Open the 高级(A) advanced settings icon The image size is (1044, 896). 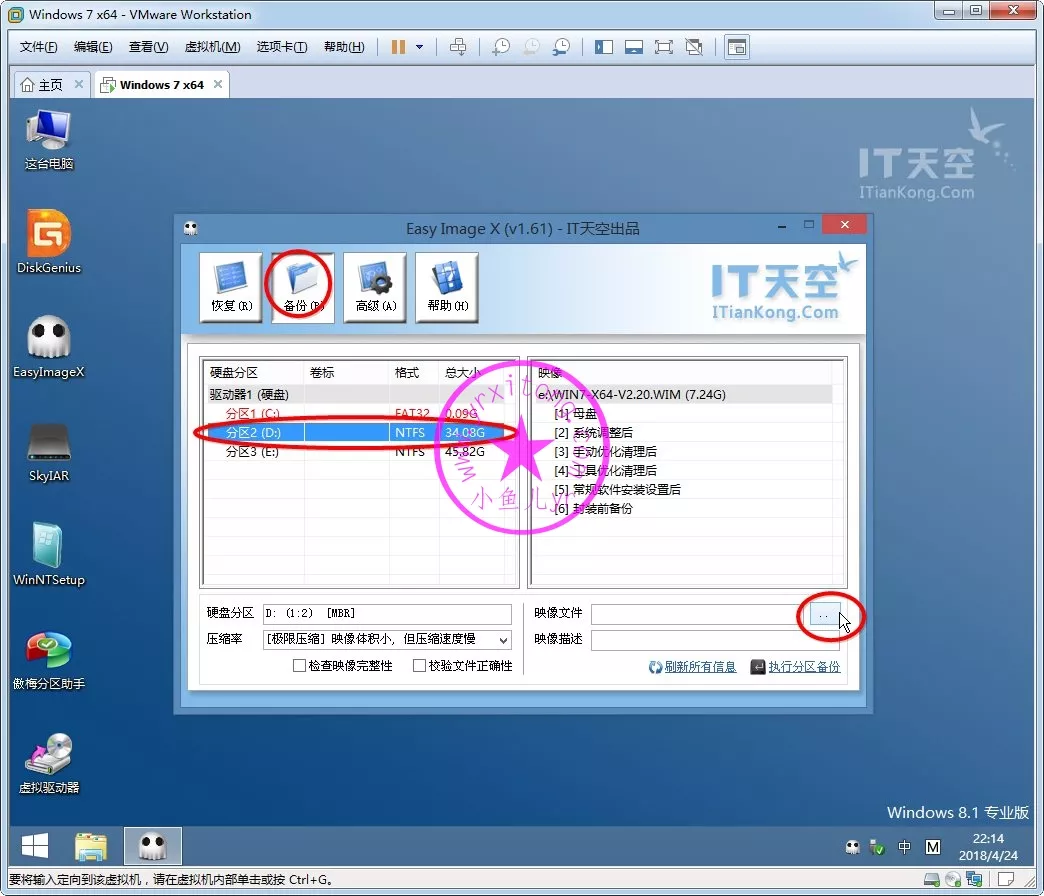[375, 287]
